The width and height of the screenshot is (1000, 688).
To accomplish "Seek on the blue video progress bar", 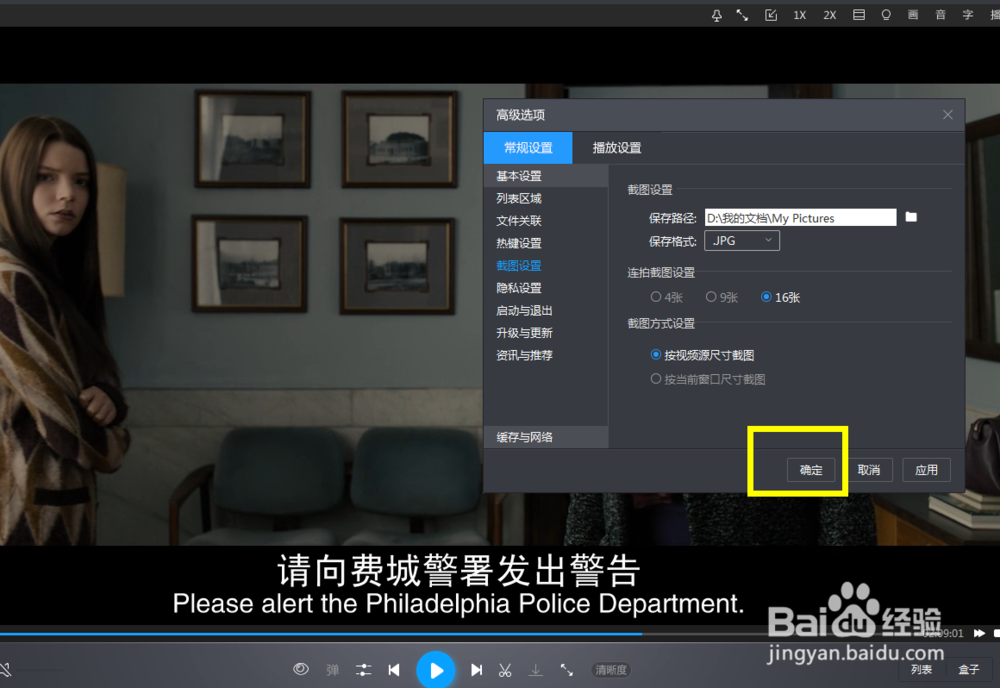I will 320,634.
